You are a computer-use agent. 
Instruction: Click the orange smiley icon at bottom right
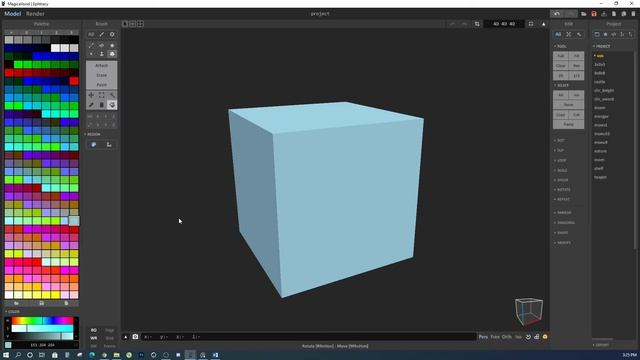pos(545,337)
